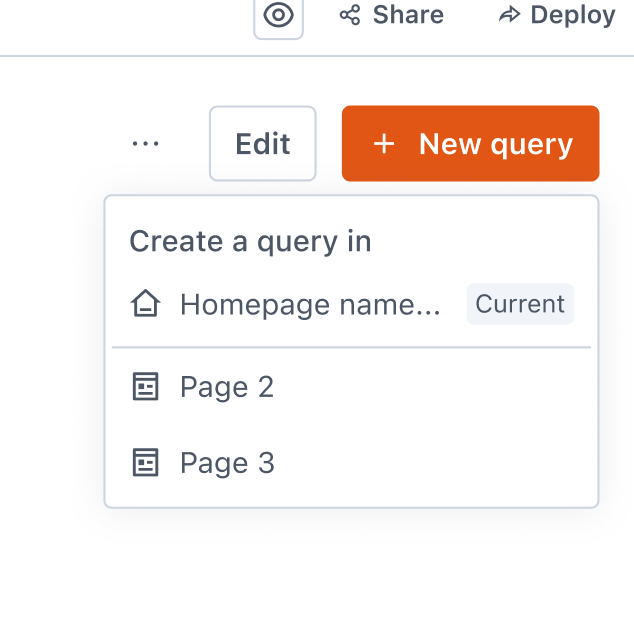Choose Page 2 from the list
The image size is (634, 630).
point(227,387)
